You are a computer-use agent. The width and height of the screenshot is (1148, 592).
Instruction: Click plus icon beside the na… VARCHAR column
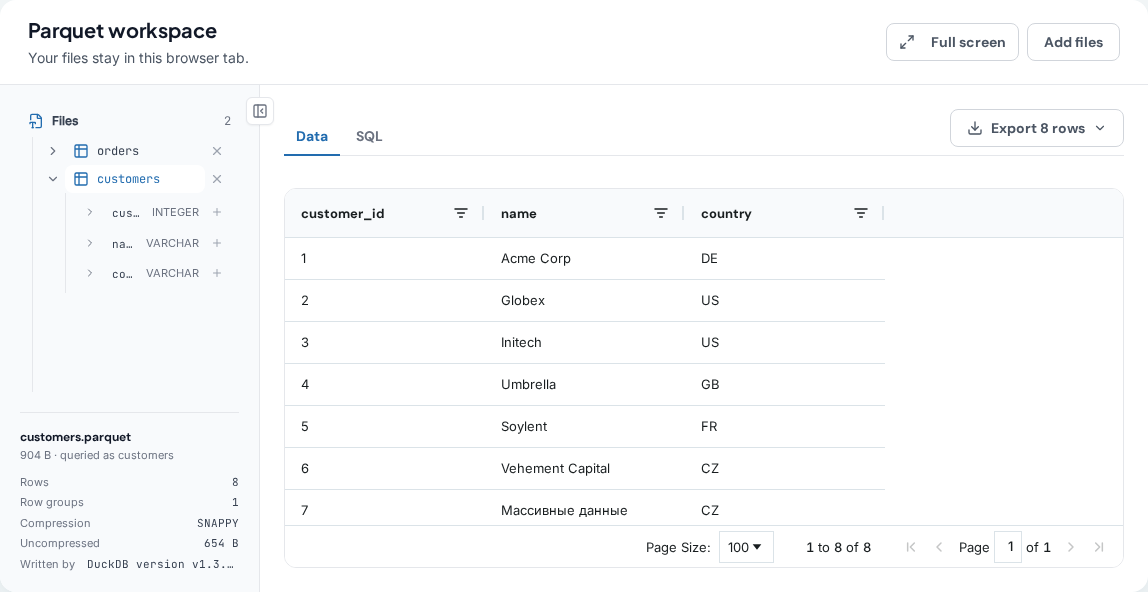pos(217,243)
